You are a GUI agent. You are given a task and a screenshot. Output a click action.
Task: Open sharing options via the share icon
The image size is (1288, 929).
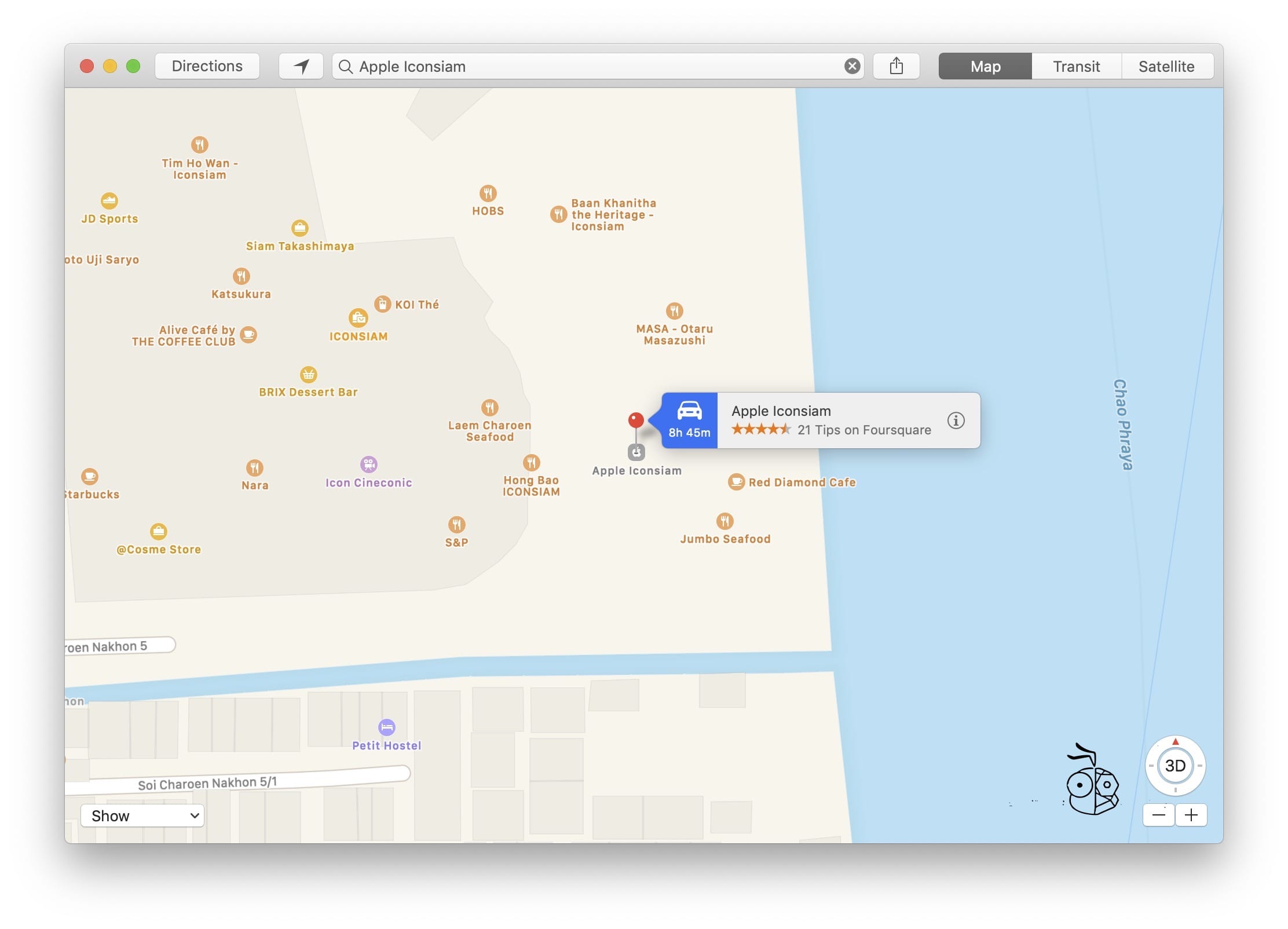coord(896,65)
